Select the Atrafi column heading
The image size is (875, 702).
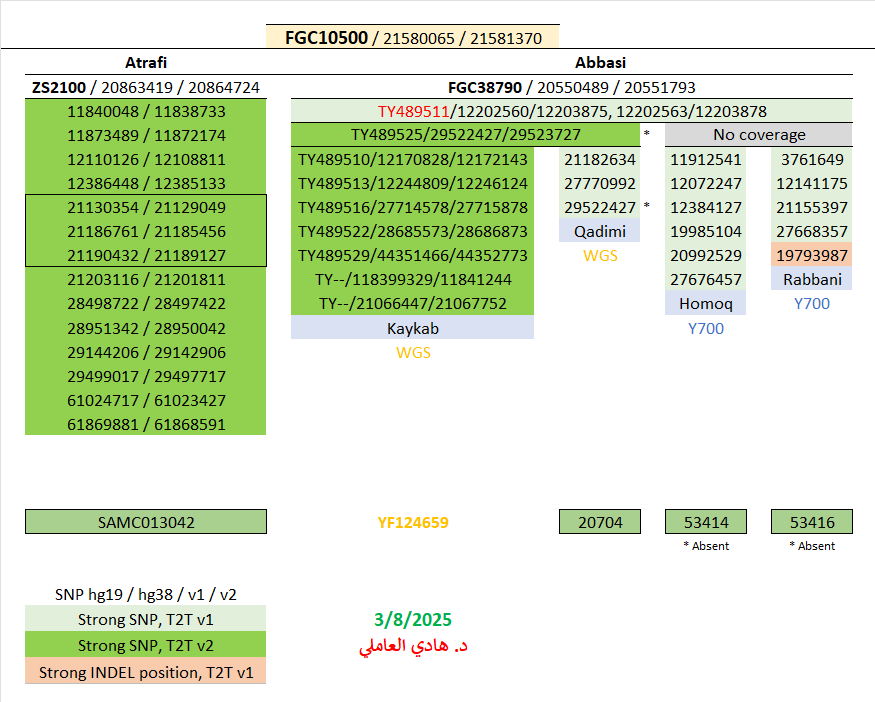click(145, 62)
